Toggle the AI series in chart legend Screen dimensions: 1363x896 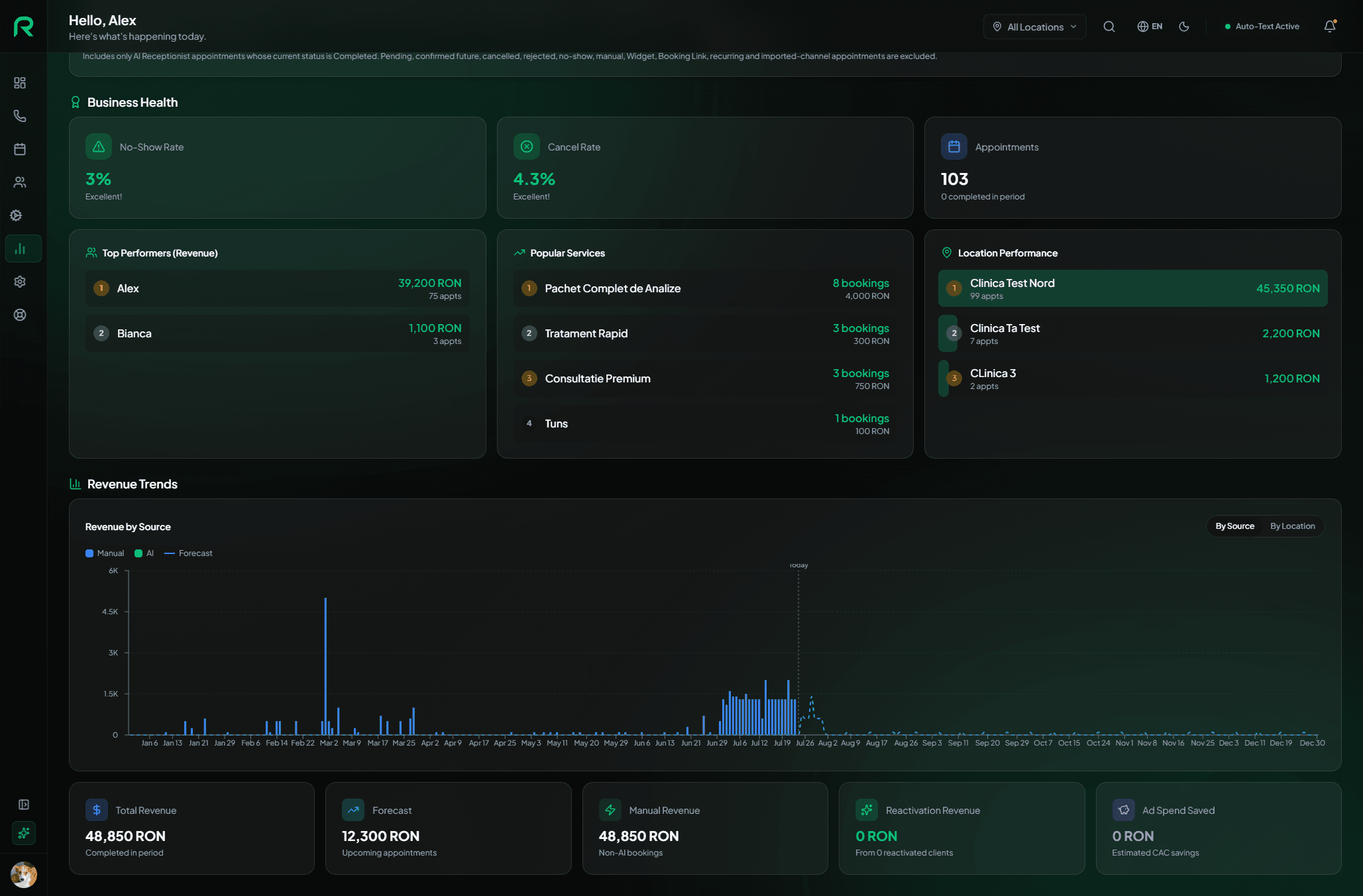[x=144, y=553]
